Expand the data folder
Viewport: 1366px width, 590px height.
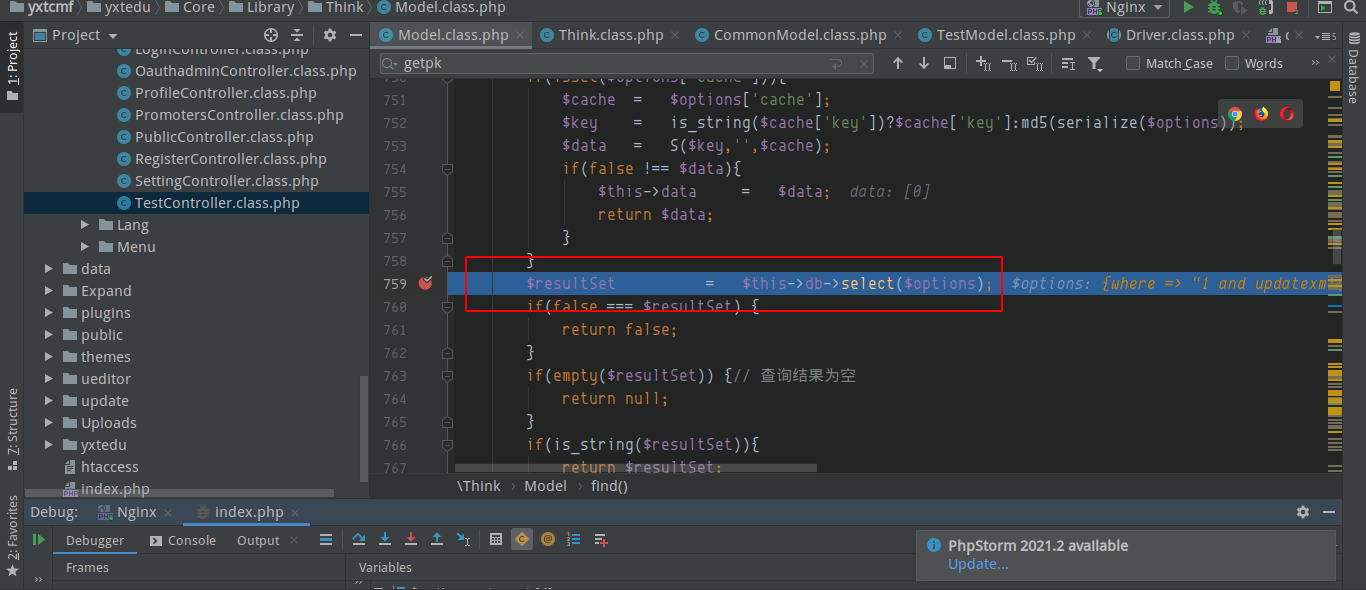48,269
